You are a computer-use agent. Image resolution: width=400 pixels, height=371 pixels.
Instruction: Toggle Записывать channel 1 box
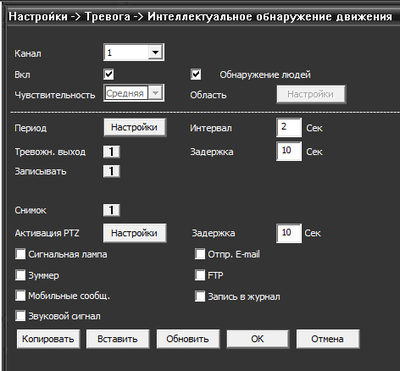111,171
